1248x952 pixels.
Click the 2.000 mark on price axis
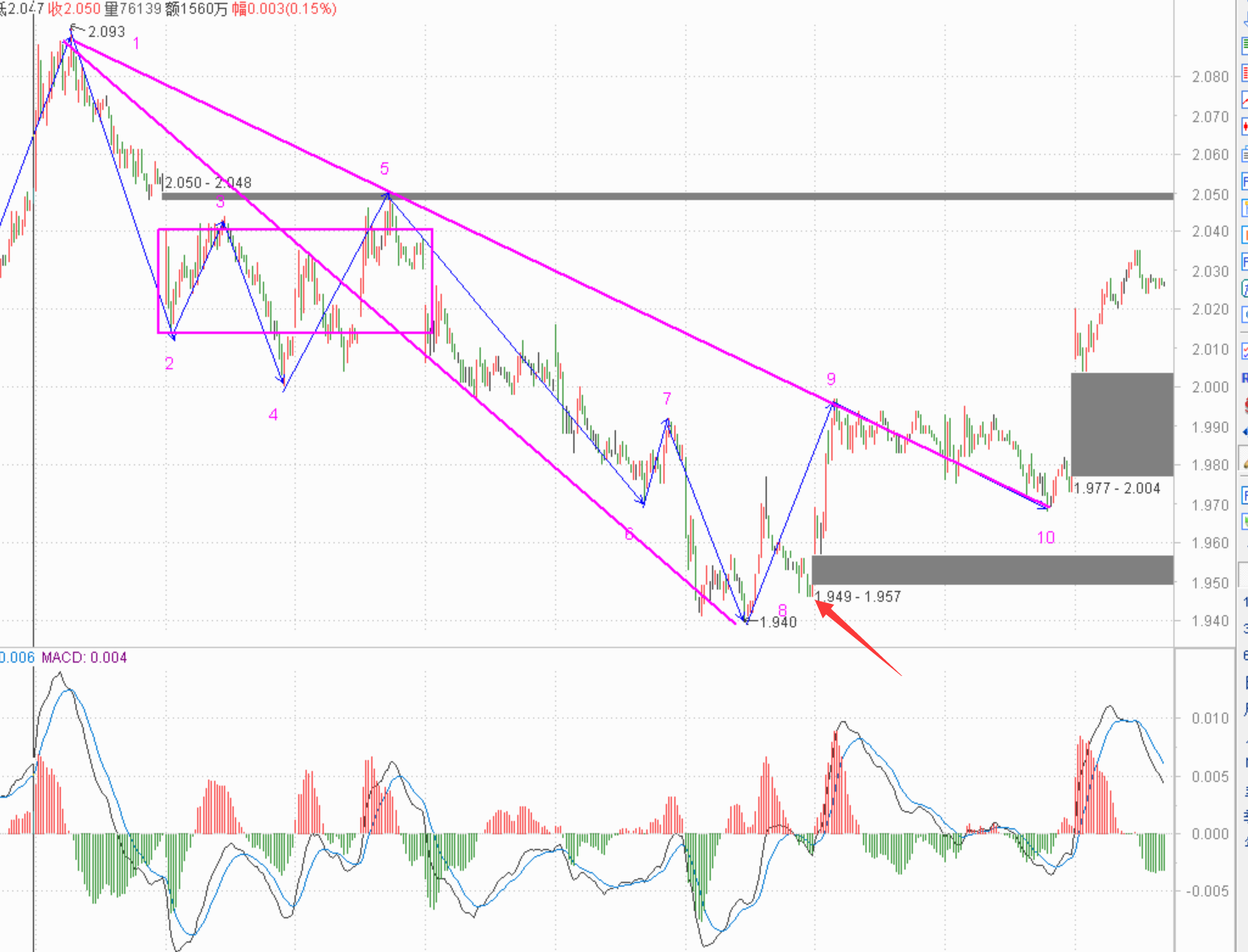(1210, 388)
